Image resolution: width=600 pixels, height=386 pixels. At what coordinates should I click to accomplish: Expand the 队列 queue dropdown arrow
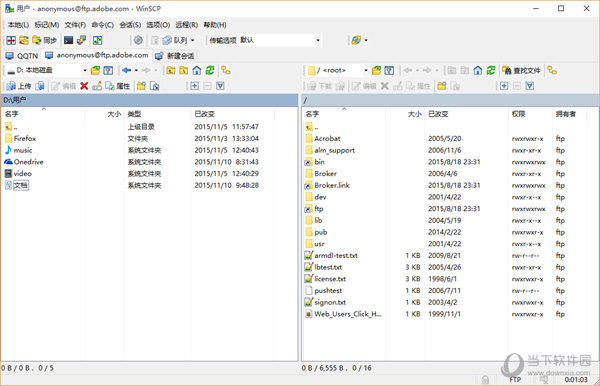click(192, 40)
